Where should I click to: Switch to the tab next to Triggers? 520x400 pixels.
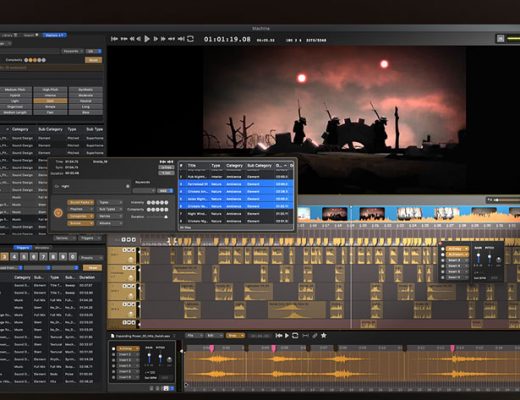pyautogui.click(x=42, y=248)
